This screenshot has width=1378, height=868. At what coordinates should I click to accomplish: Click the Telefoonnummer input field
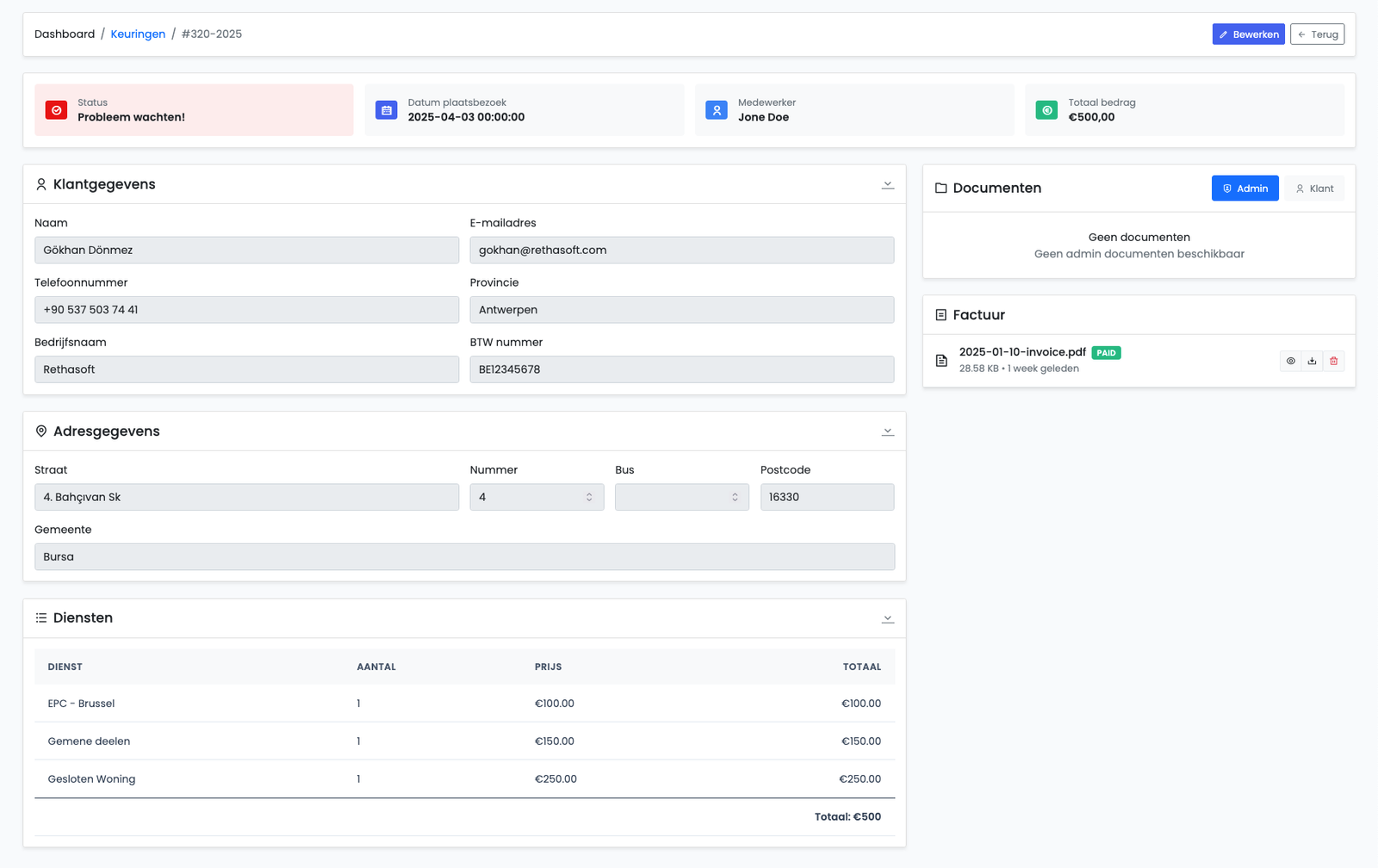coord(246,310)
